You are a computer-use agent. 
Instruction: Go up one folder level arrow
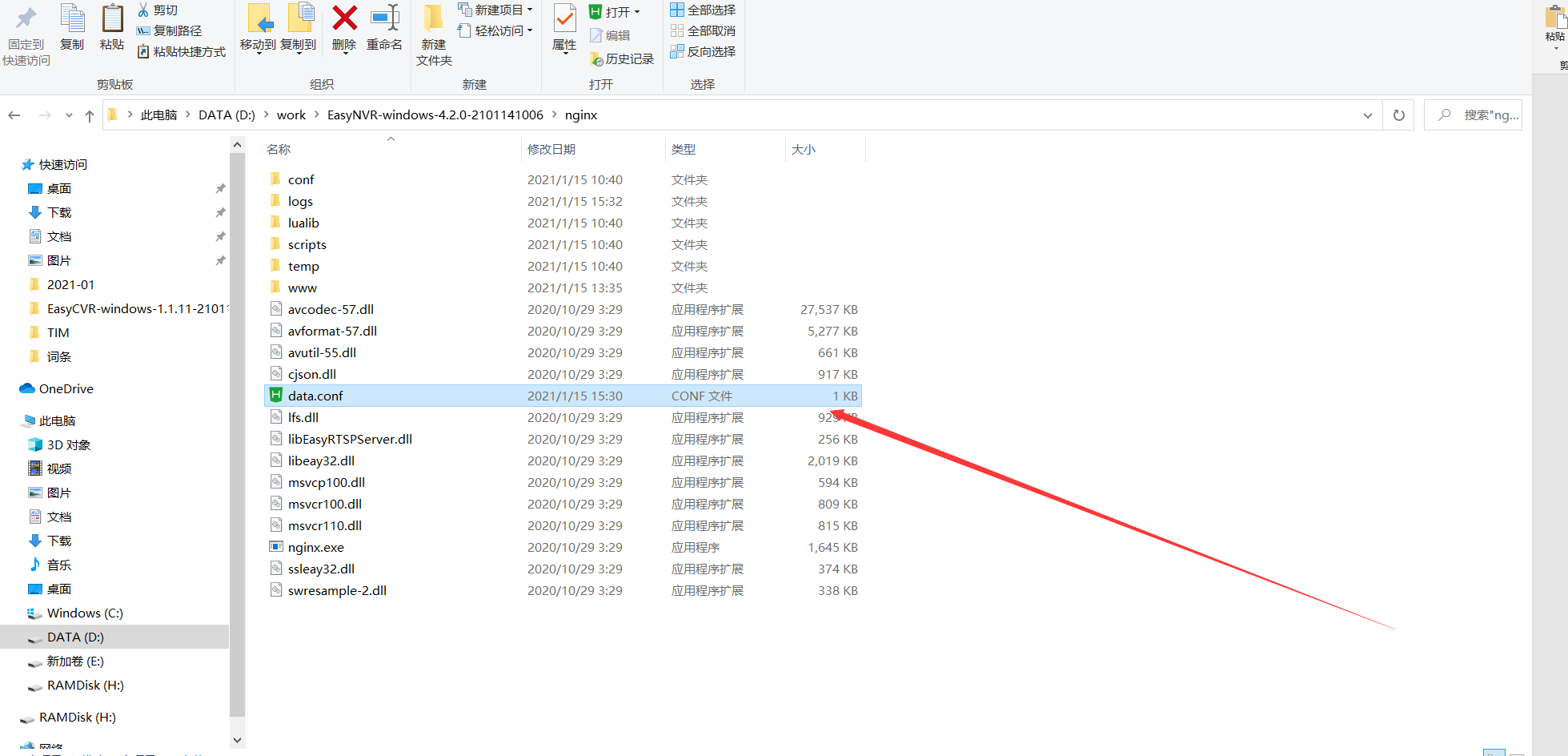90,115
